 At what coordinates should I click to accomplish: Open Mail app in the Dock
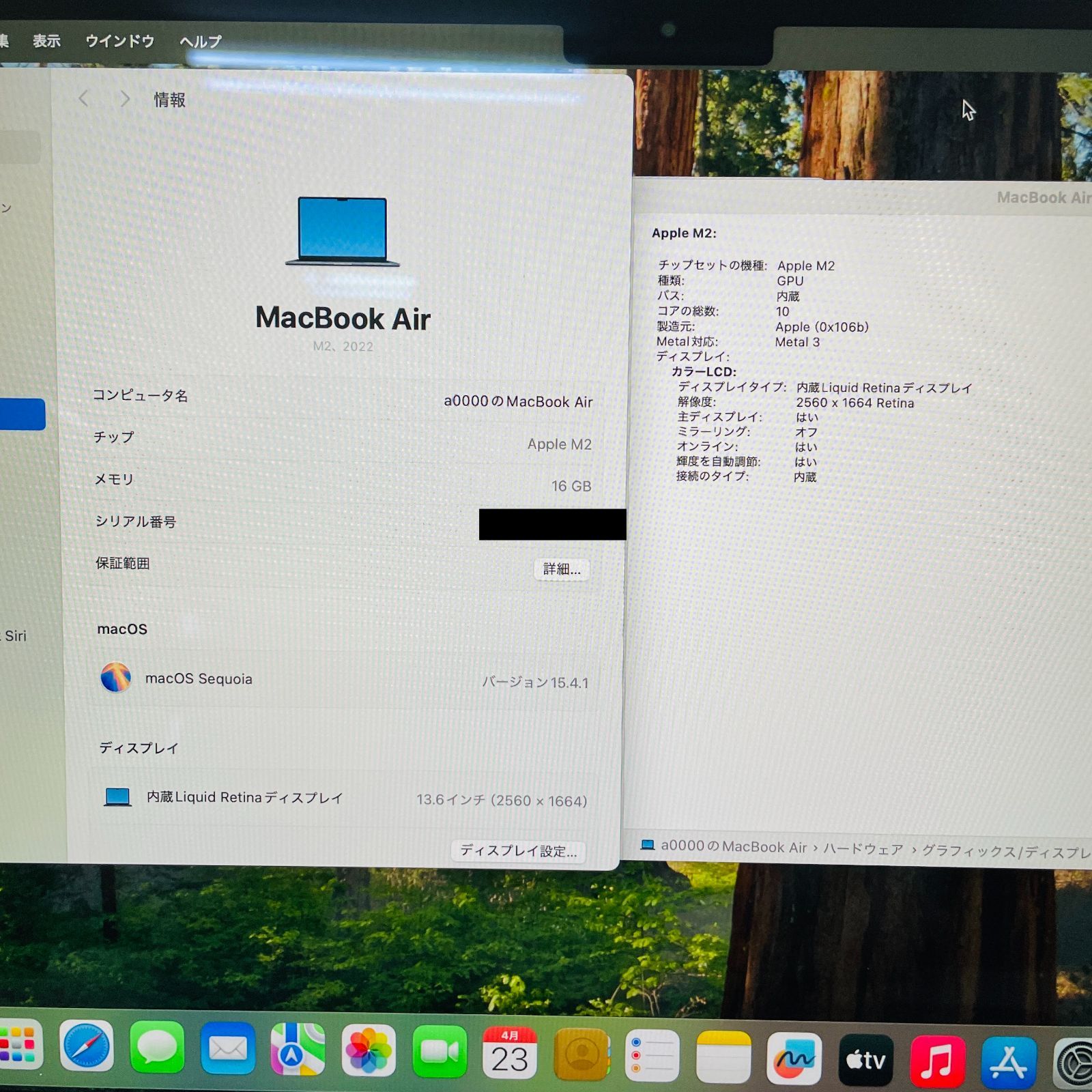[227, 1048]
